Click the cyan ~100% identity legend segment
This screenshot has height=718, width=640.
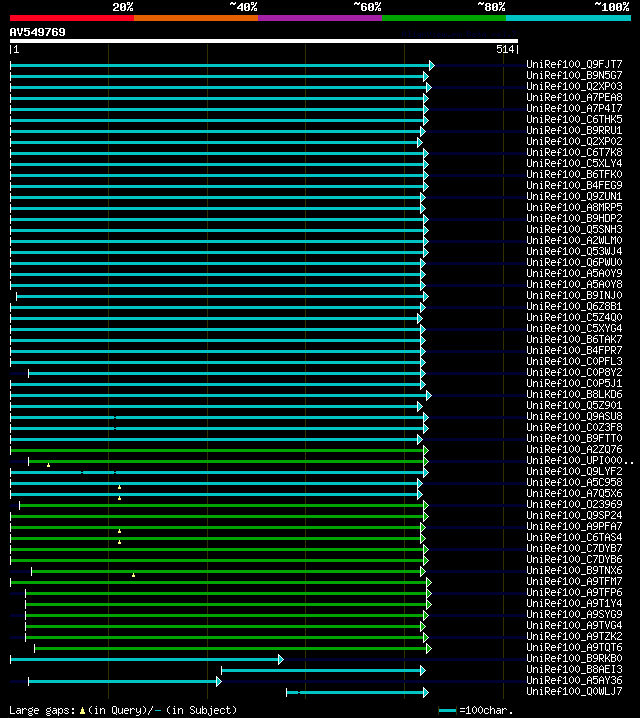568,18
